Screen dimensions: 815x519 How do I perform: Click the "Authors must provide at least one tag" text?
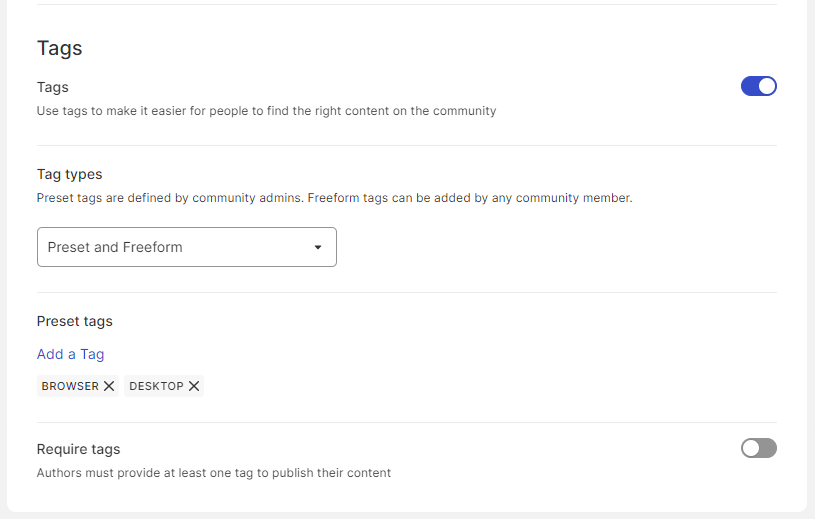tap(213, 472)
